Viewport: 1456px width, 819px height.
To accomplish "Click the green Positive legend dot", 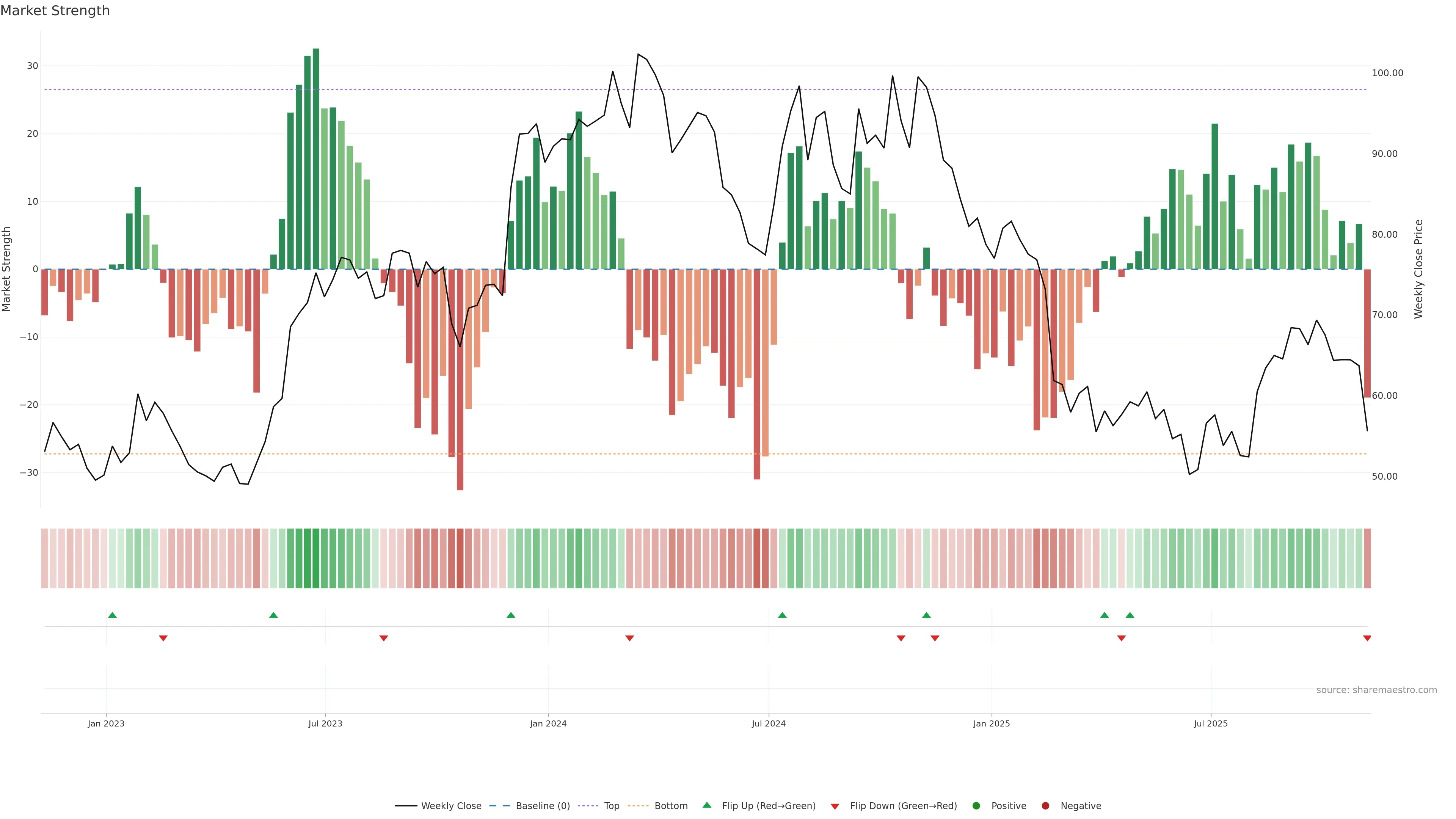I will coord(976,806).
